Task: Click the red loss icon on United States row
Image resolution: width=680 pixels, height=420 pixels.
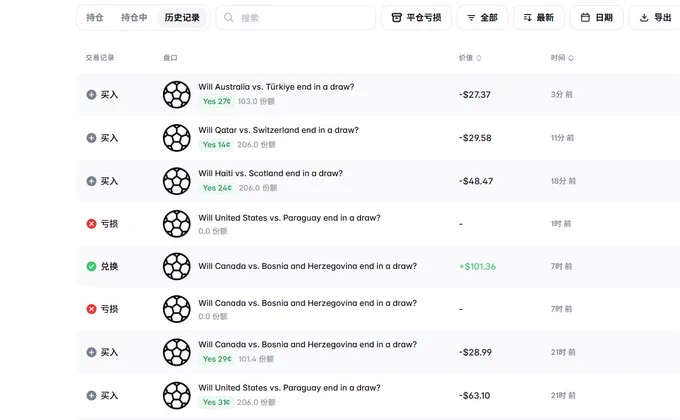Action: [91, 224]
